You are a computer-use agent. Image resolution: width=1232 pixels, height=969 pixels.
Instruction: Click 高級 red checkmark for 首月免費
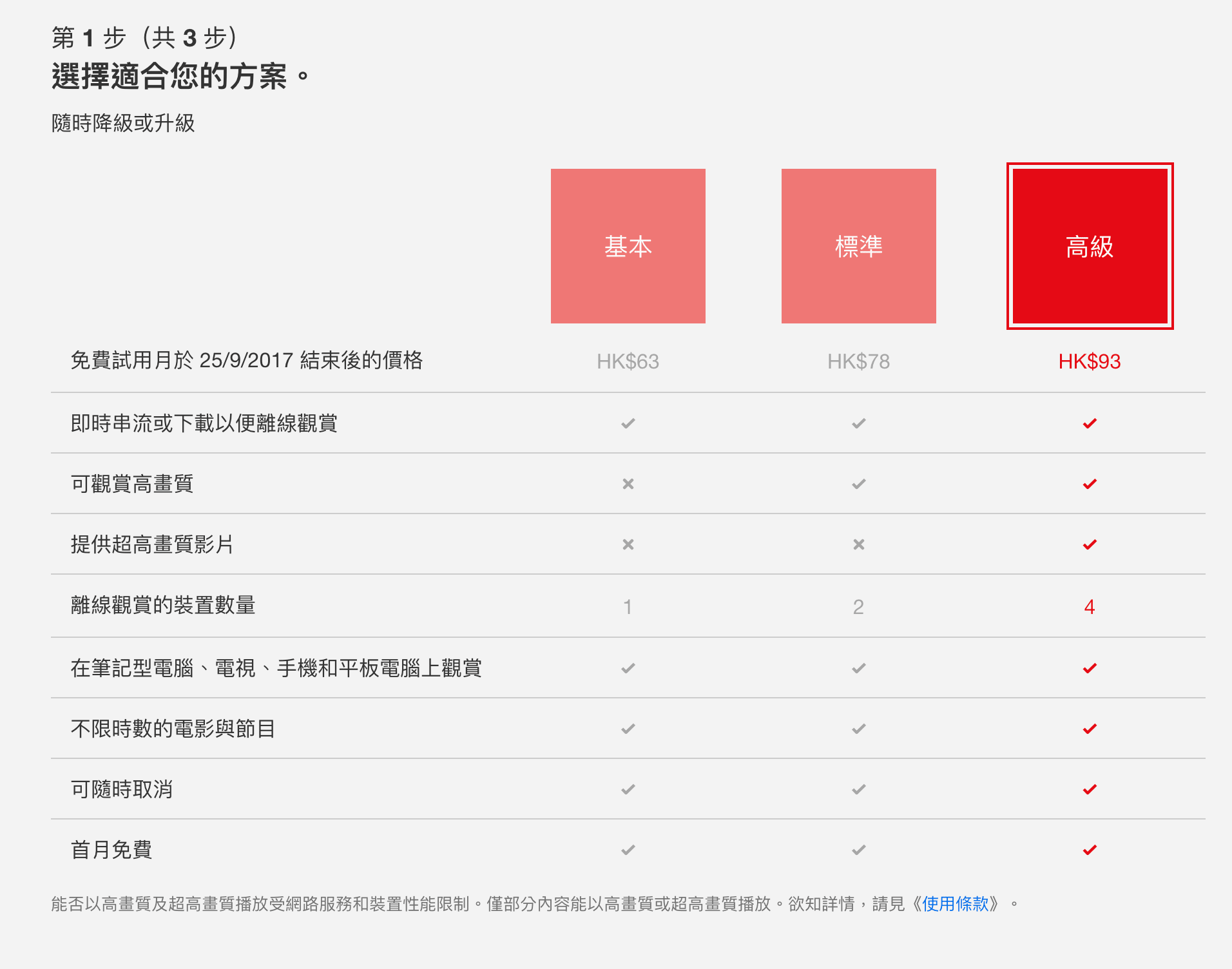(1090, 850)
